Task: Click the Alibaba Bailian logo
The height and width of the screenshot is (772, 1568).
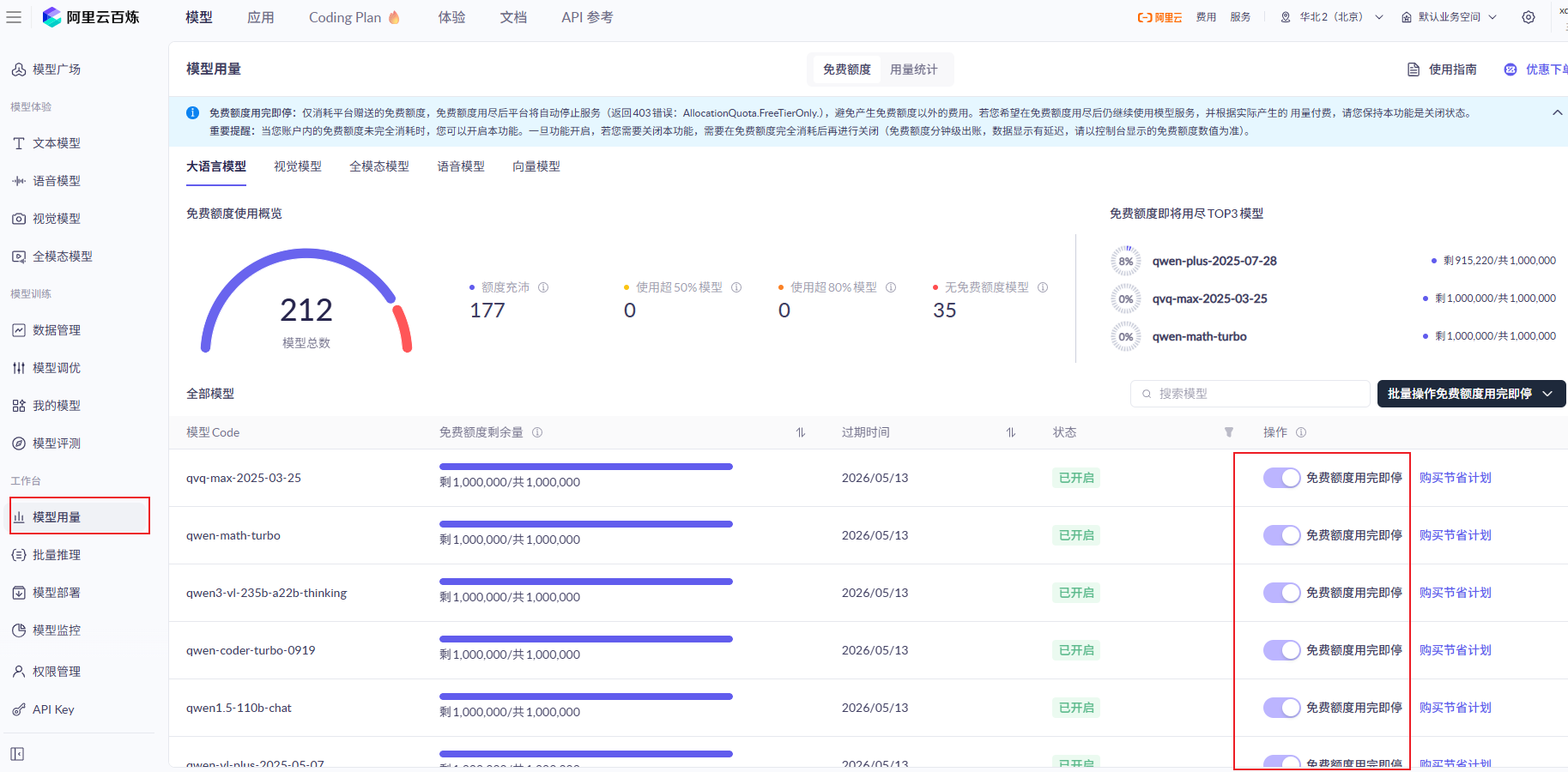Action: [90, 17]
